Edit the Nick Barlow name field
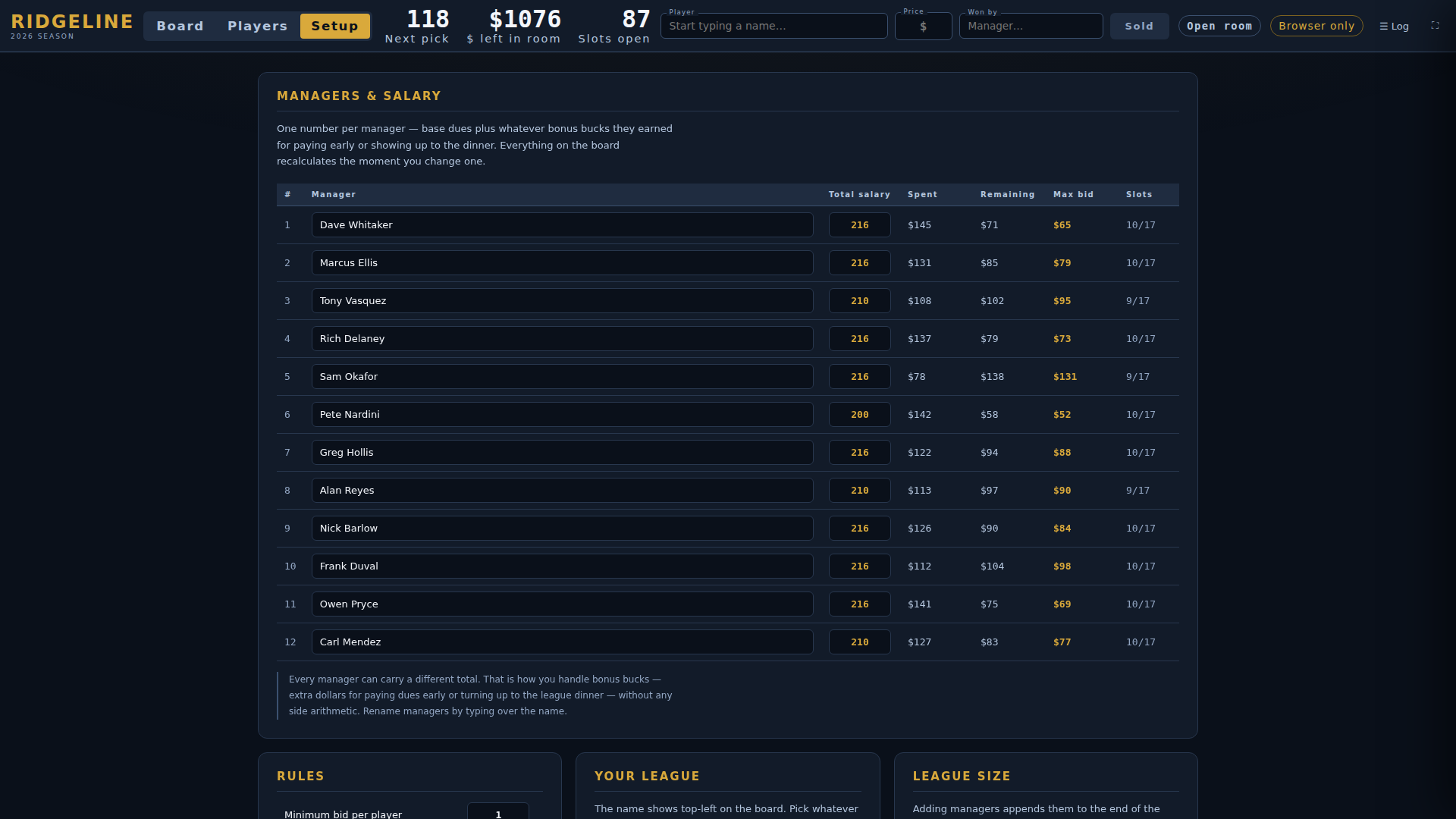Screen dimensions: 1456x819 click(562, 529)
